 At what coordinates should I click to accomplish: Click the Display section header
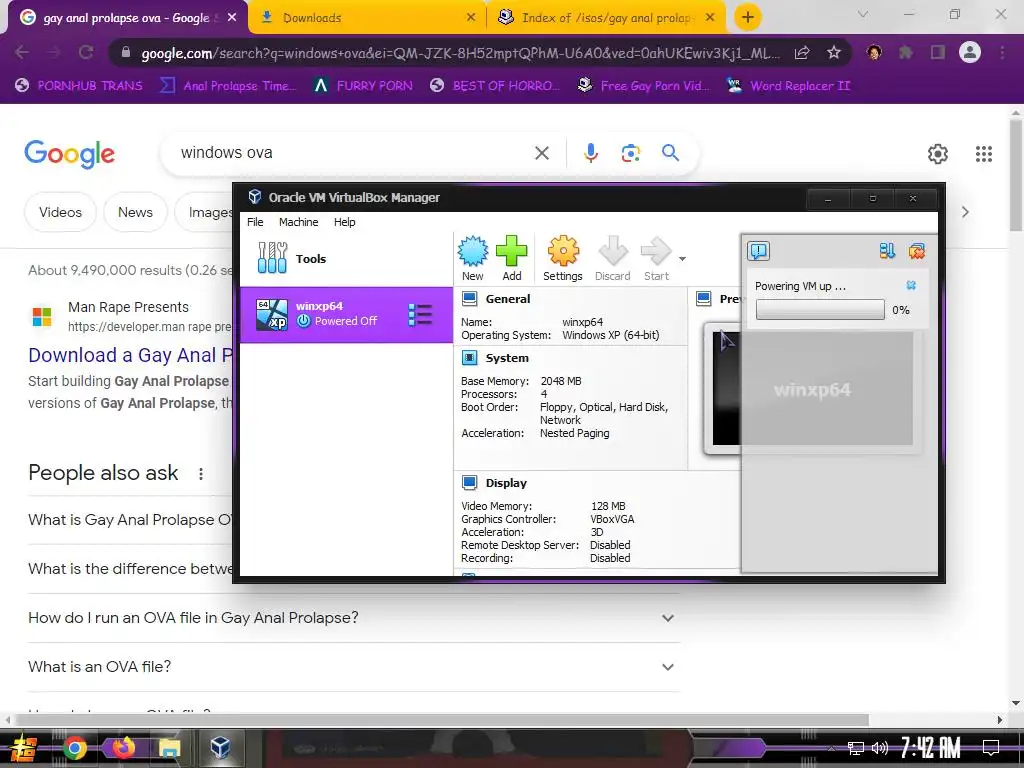pos(506,483)
